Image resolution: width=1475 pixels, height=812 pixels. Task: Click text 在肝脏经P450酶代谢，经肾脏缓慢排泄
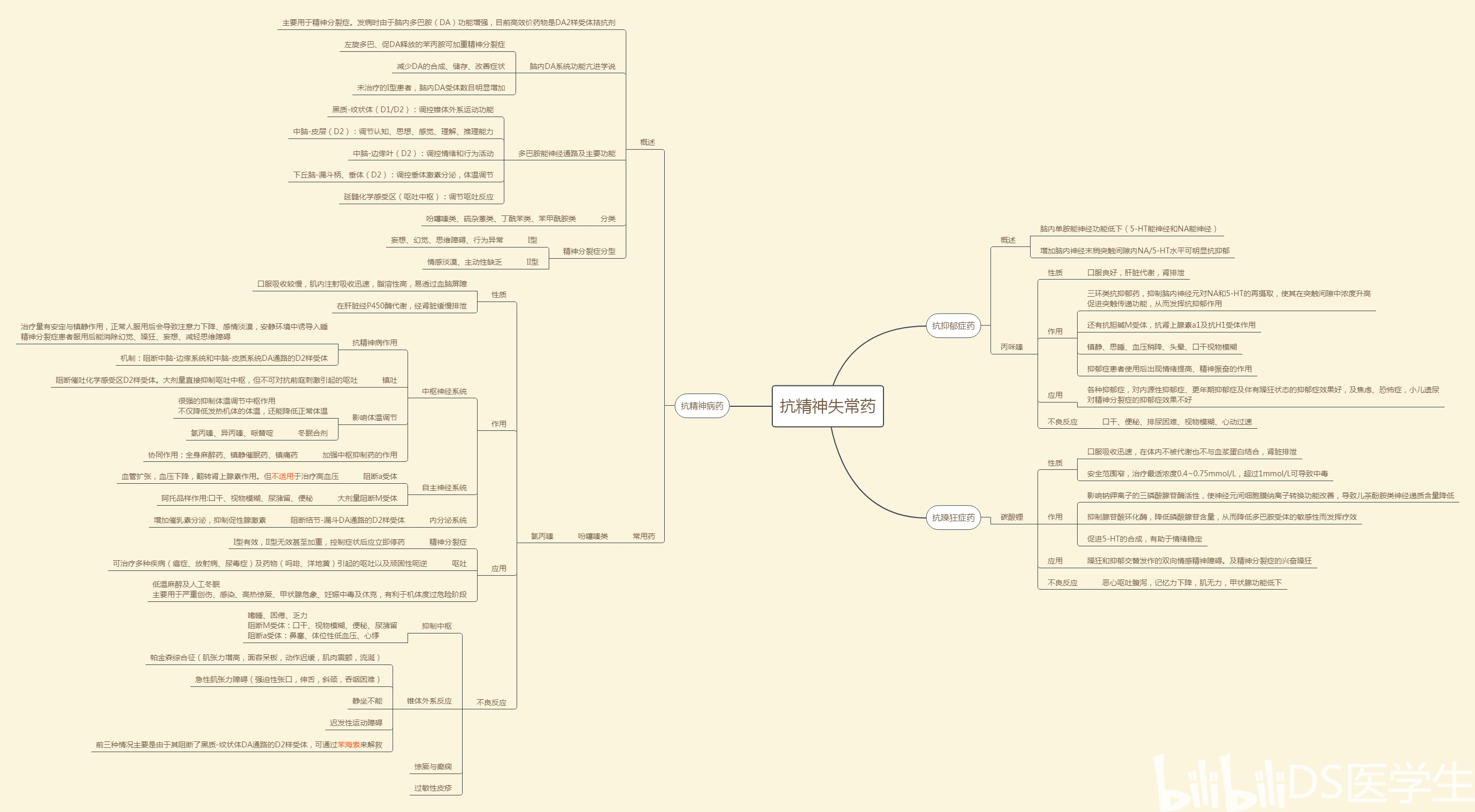click(x=402, y=306)
